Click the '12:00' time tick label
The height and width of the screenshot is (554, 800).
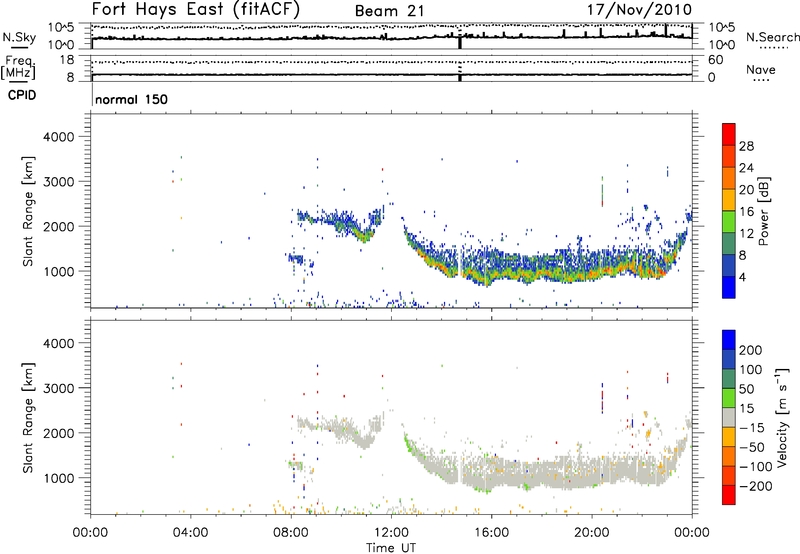coord(391,533)
